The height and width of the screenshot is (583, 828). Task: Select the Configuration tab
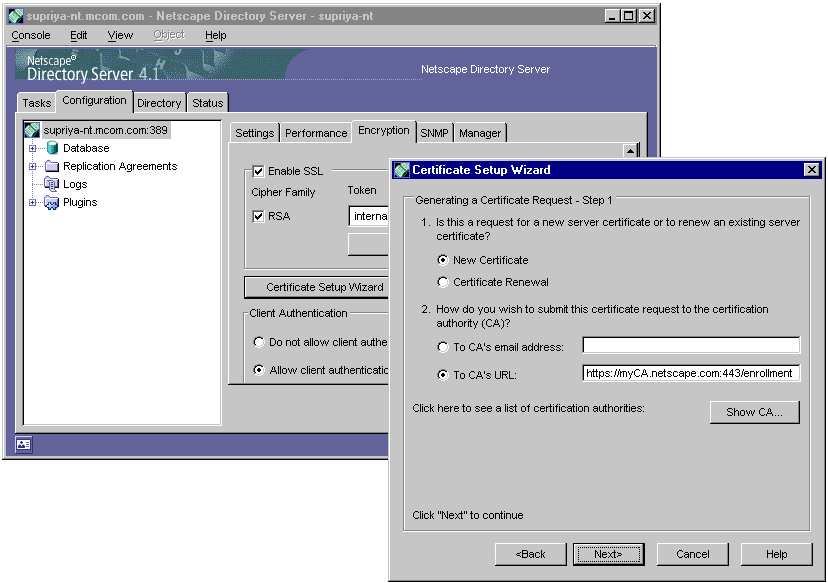pos(94,100)
